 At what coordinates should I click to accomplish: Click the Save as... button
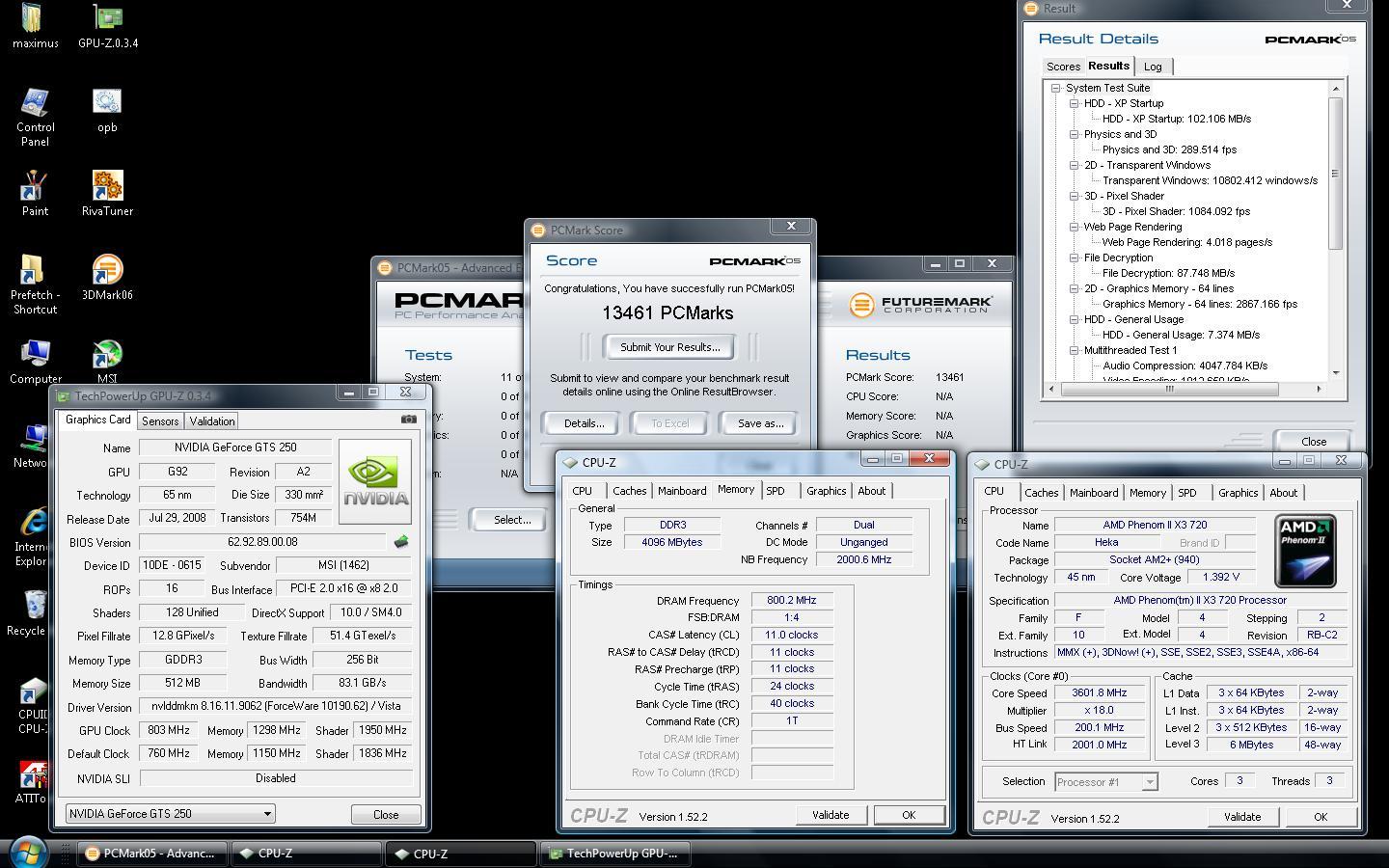(x=760, y=423)
